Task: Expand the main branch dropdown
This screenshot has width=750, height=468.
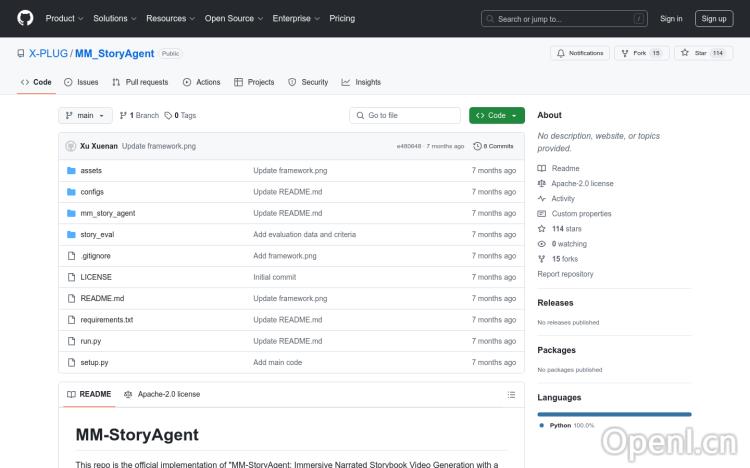Action: point(85,115)
